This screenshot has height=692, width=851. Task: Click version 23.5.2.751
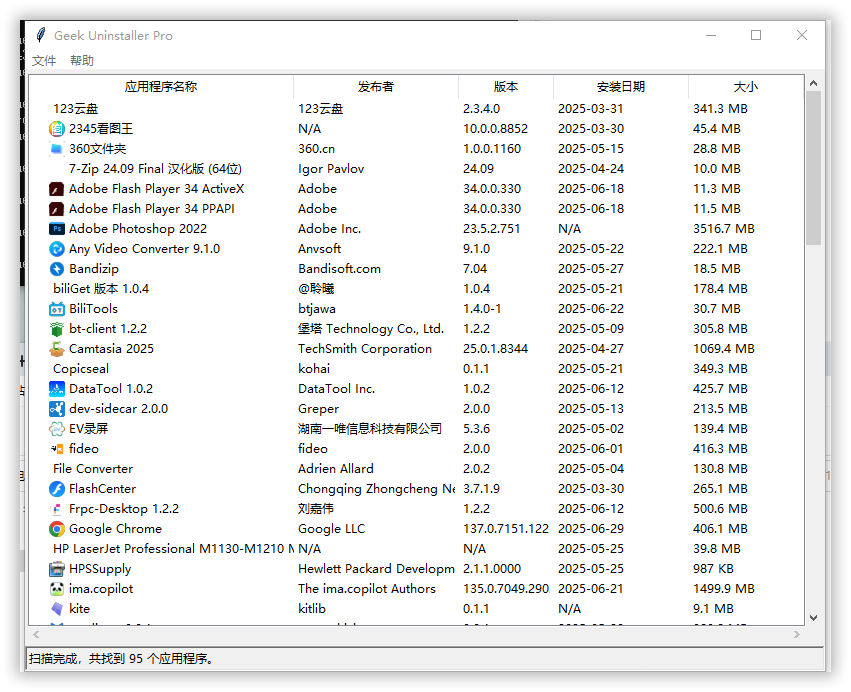pyautogui.click(x=491, y=229)
